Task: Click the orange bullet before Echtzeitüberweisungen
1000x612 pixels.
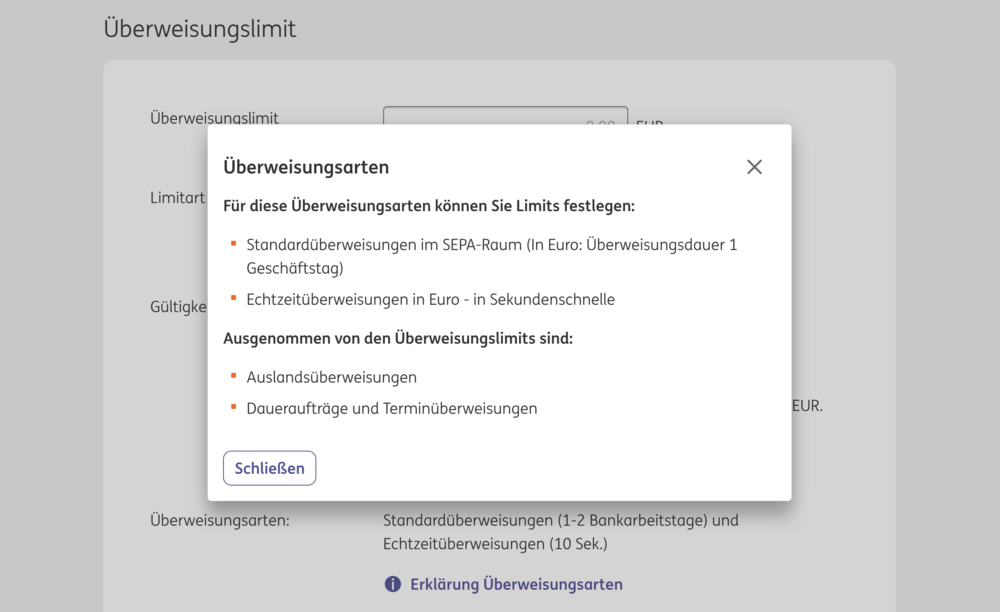Action: point(233,298)
